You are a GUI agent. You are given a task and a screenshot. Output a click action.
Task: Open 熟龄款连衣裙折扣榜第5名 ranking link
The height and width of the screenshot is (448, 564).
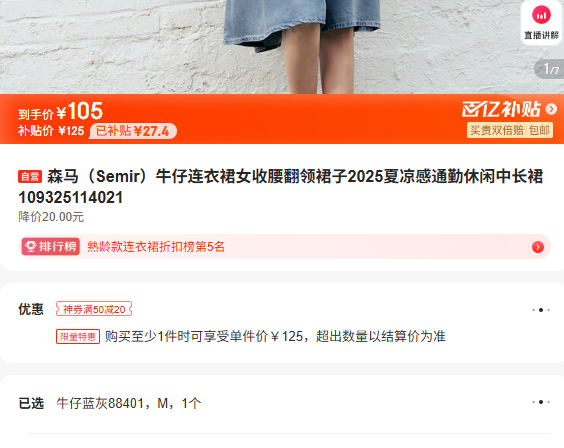(x=156, y=247)
